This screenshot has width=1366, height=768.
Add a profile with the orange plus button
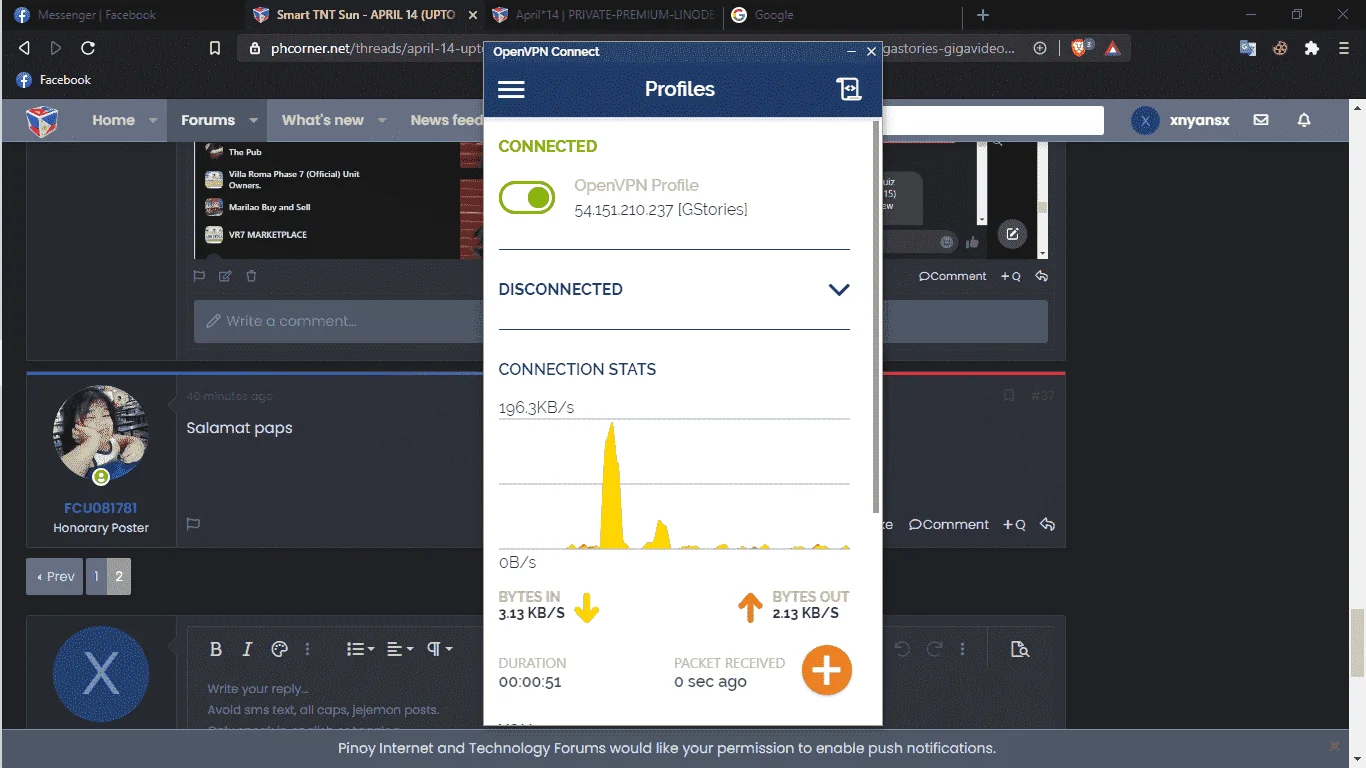(x=826, y=670)
